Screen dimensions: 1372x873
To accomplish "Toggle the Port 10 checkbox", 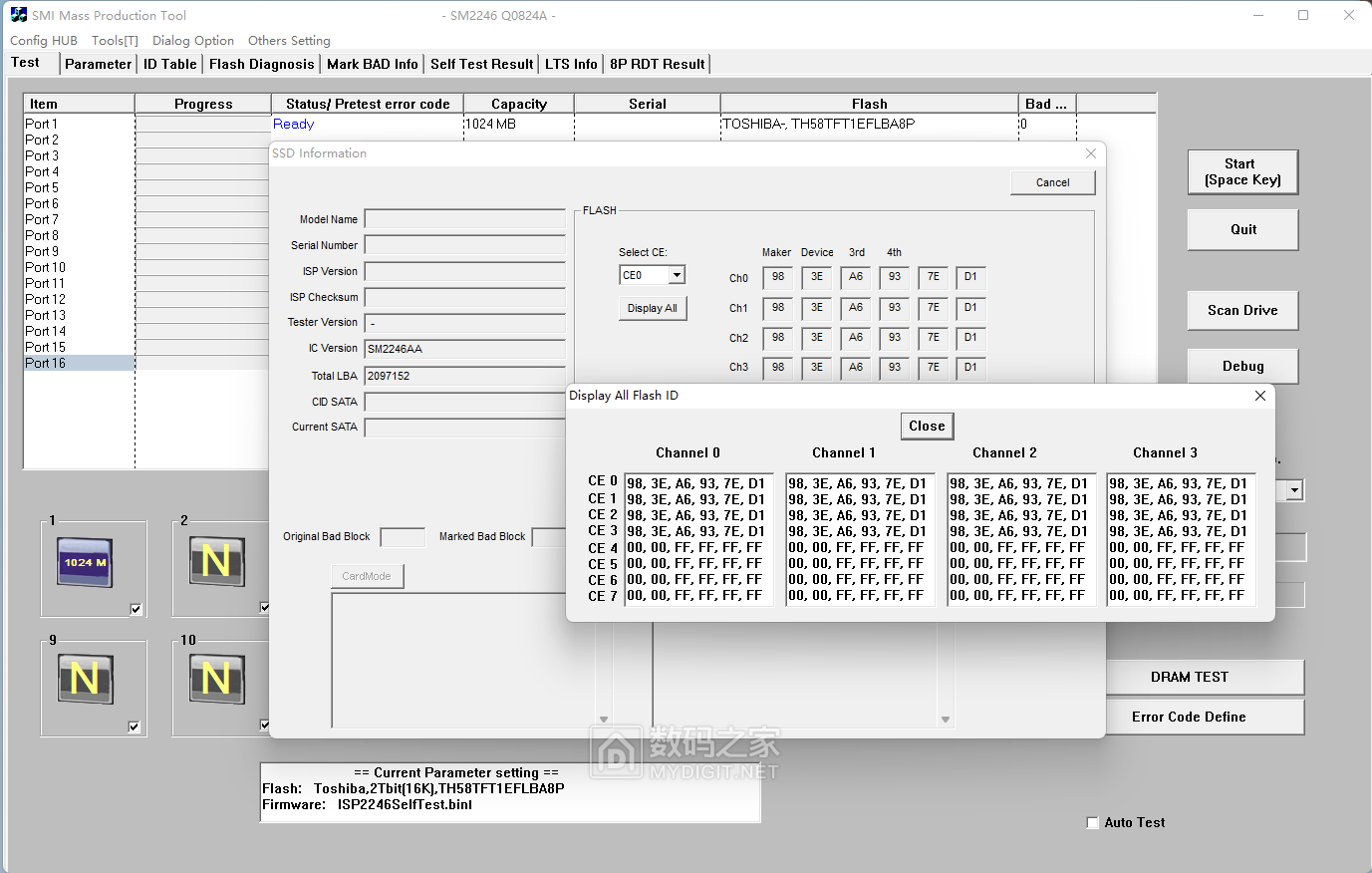I will (x=264, y=725).
